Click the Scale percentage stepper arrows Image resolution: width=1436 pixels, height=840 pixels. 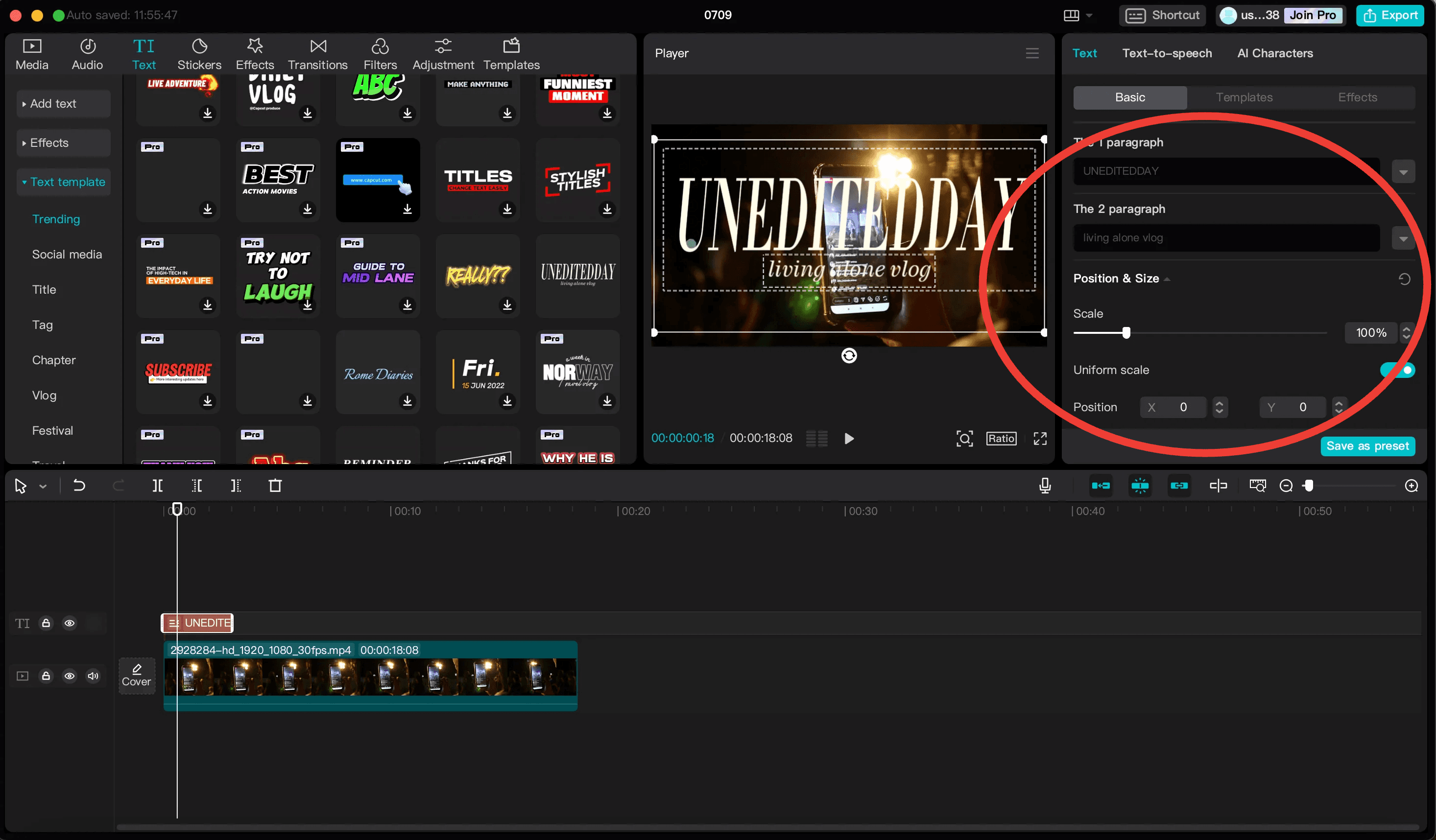coord(1406,332)
